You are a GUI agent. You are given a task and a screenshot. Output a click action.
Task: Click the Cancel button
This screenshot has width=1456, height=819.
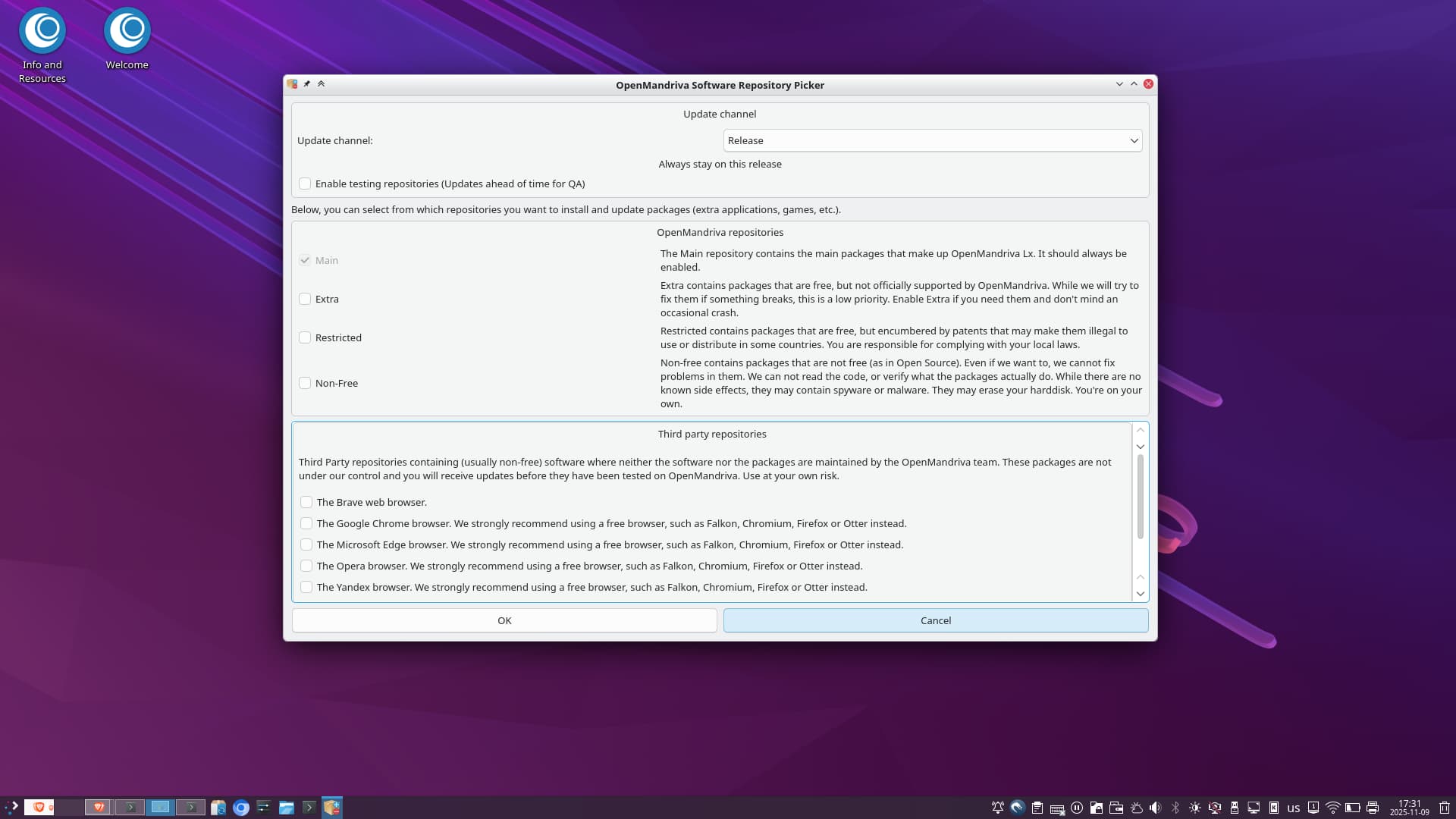click(x=935, y=620)
